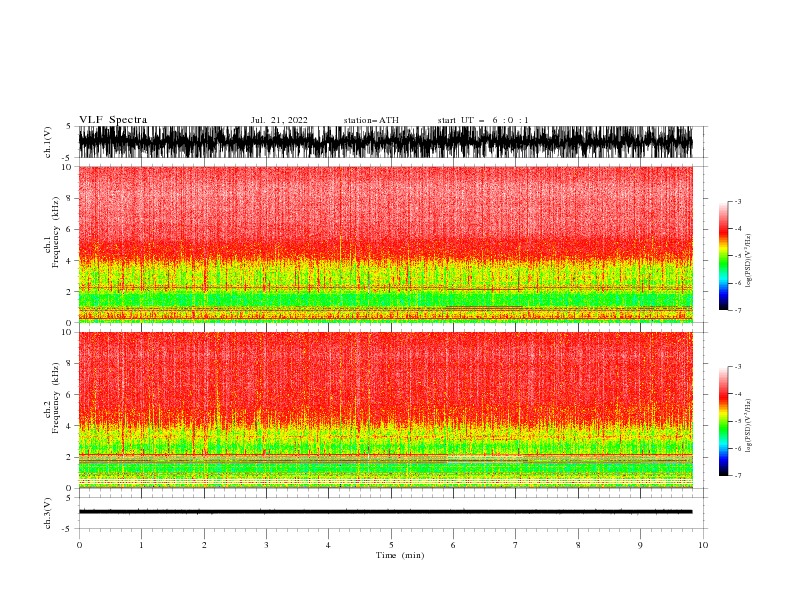Click the "-3" tick on ch.1 colorbar

[738, 201]
